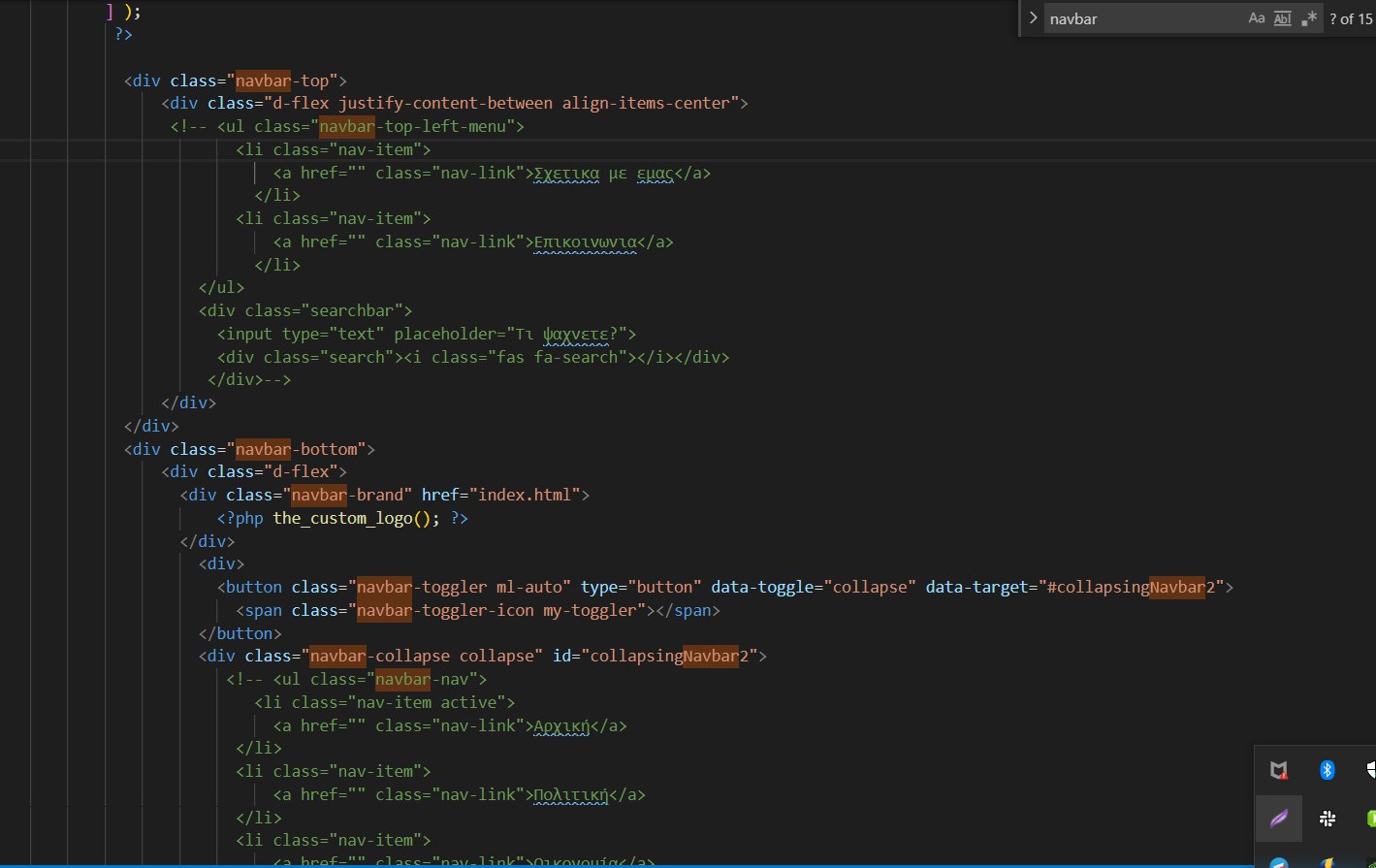
Task: Open the Slack tray icon
Action: pyautogui.click(x=1328, y=819)
